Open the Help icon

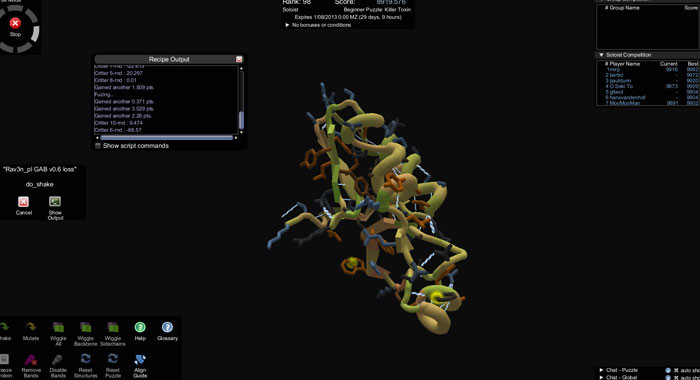[140, 331]
